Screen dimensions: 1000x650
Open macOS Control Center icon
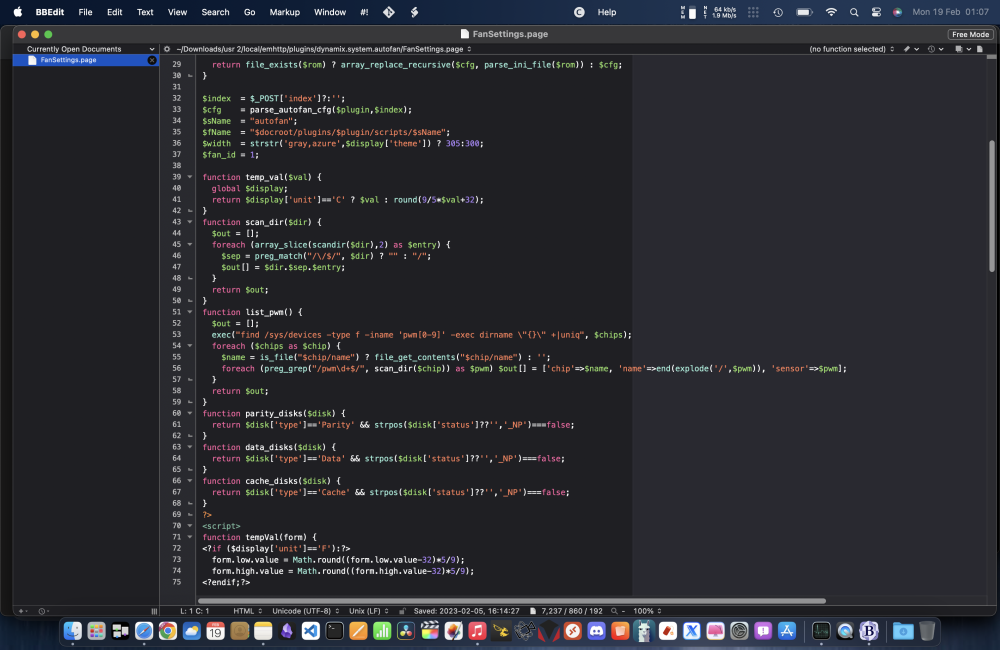tap(876, 12)
